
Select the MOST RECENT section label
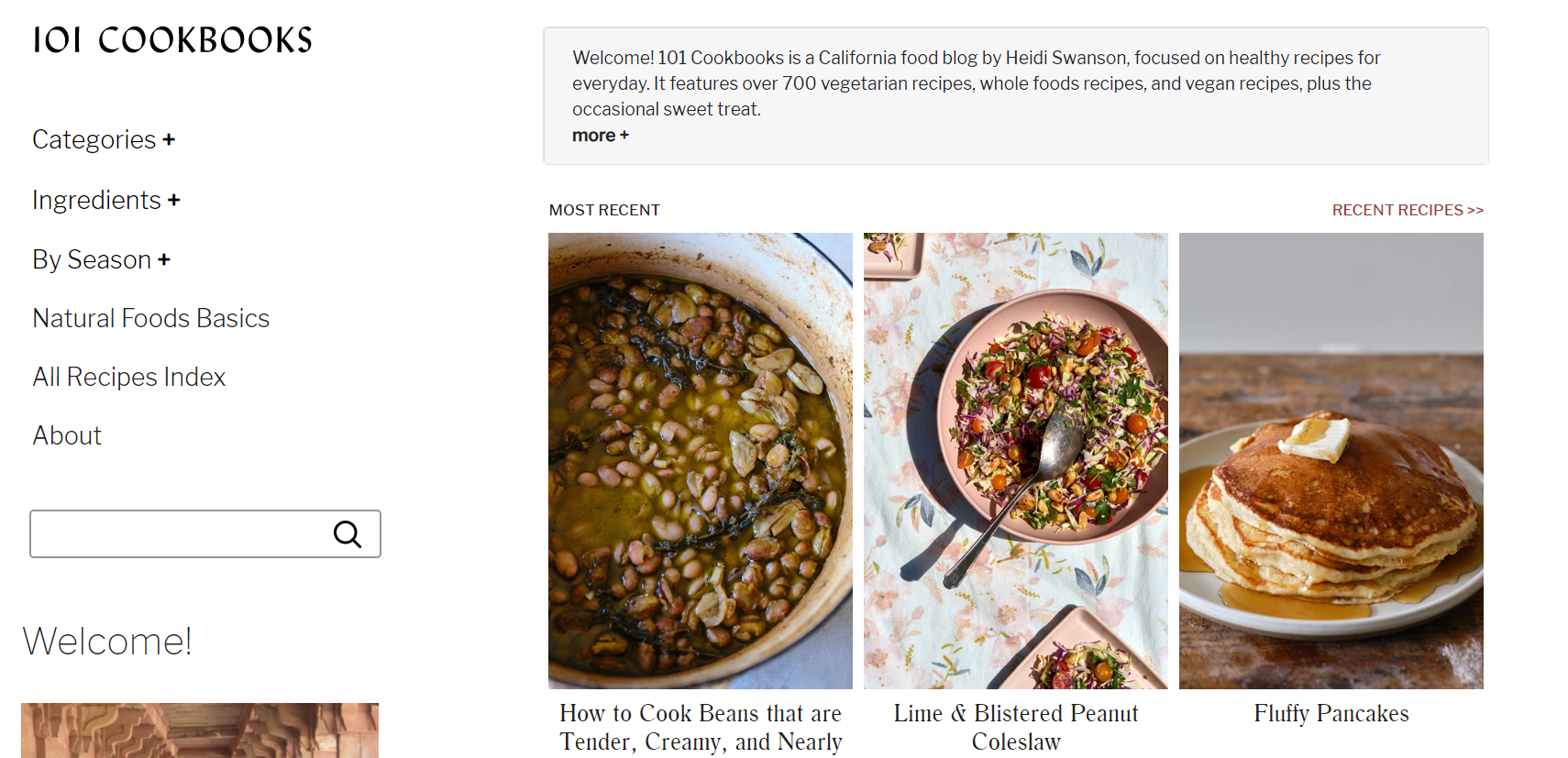(x=604, y=209)
